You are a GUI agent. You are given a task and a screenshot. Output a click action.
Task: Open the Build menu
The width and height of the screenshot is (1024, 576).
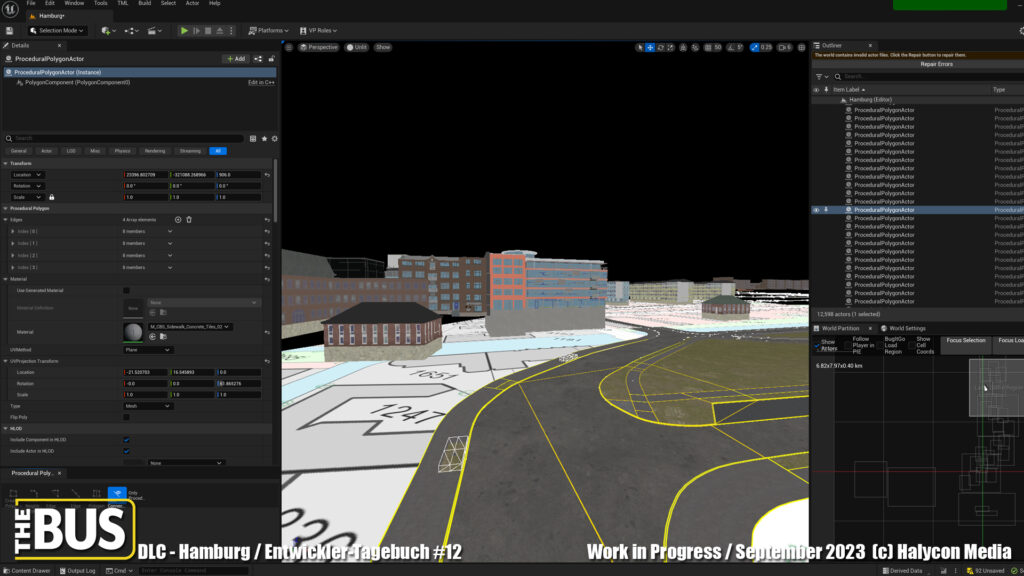144,4
